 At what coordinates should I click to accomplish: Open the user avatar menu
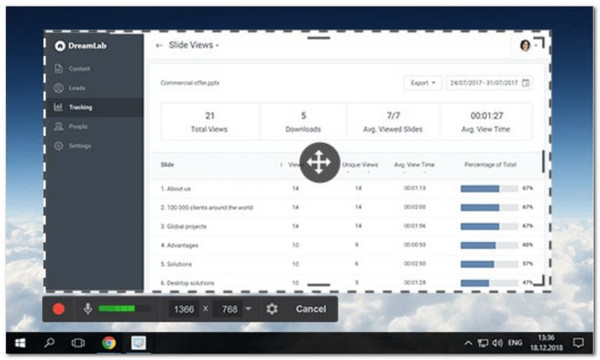pyautogui.click(x=525, y=46)
